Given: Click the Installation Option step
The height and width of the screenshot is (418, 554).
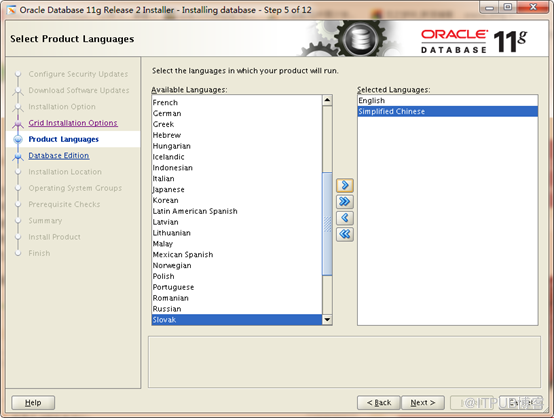Looking at the screenshot, I should pyautogui.click(x=62, y=107).
